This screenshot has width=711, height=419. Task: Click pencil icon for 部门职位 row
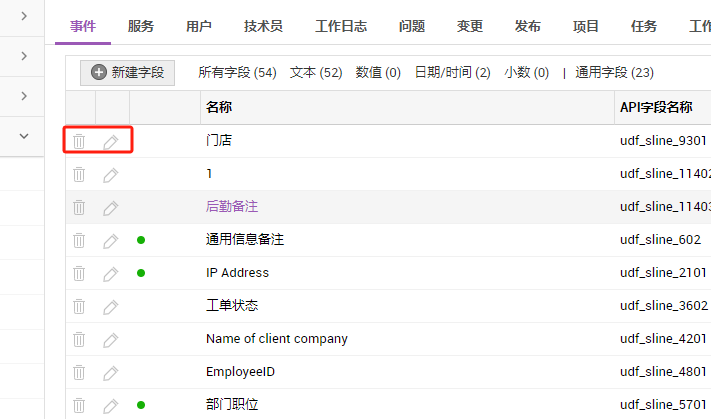(x=111, y=405)
